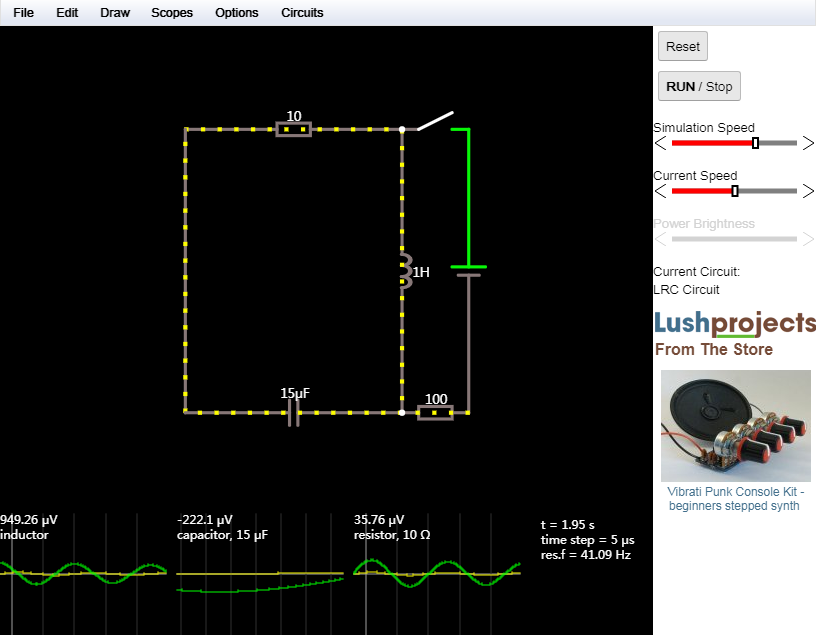
Task: Expand the Options menu
Action: 236,13
